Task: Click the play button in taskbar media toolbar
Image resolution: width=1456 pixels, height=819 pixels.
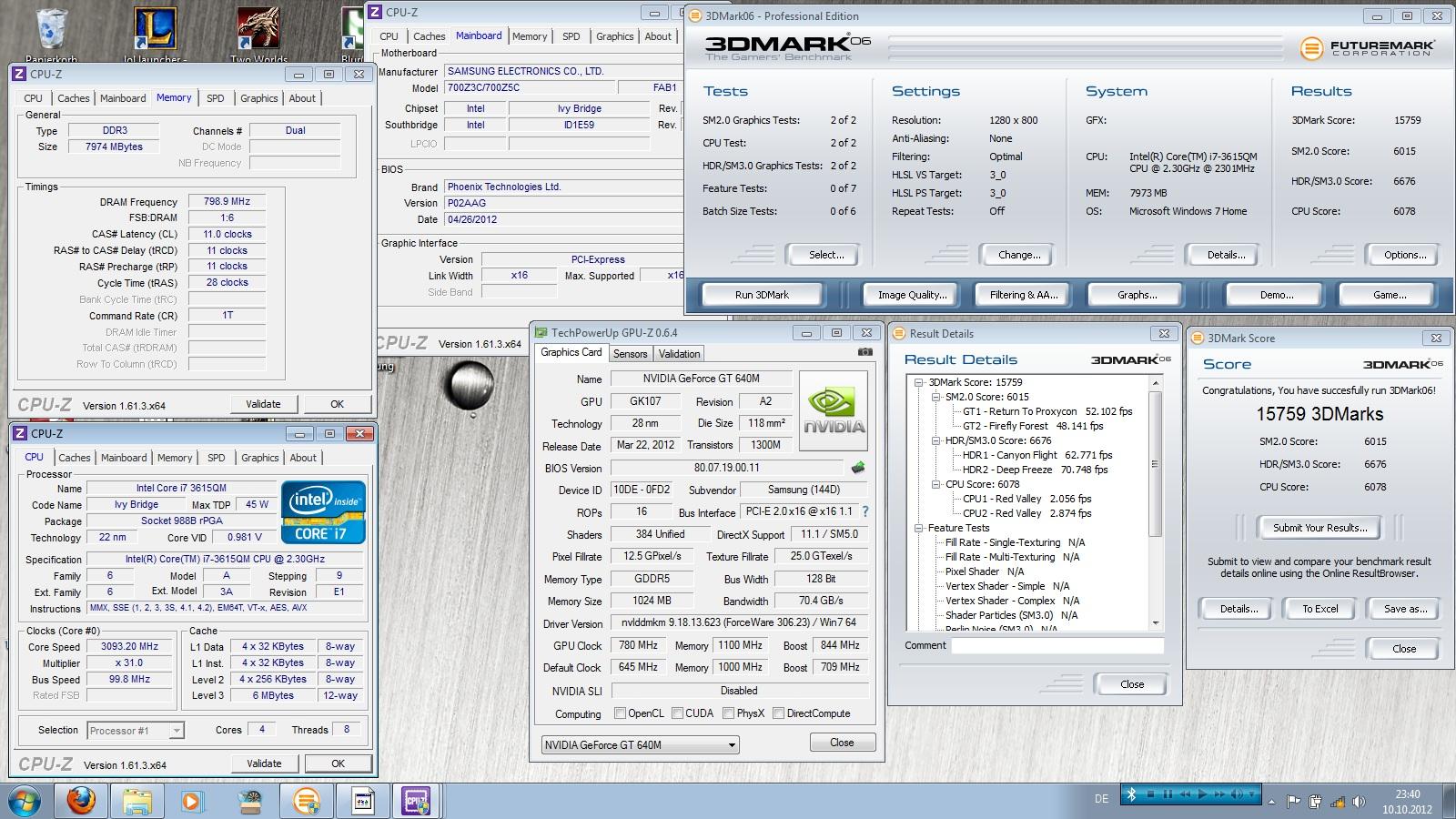Action: pyautogui.click(x=1202, y=794)
